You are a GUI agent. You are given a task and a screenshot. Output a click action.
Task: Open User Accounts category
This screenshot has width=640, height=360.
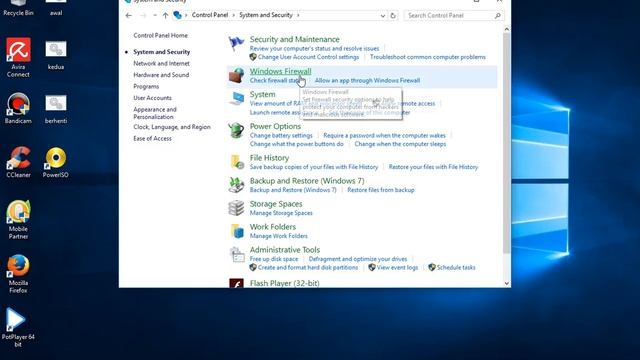click(x=152, y=98)
